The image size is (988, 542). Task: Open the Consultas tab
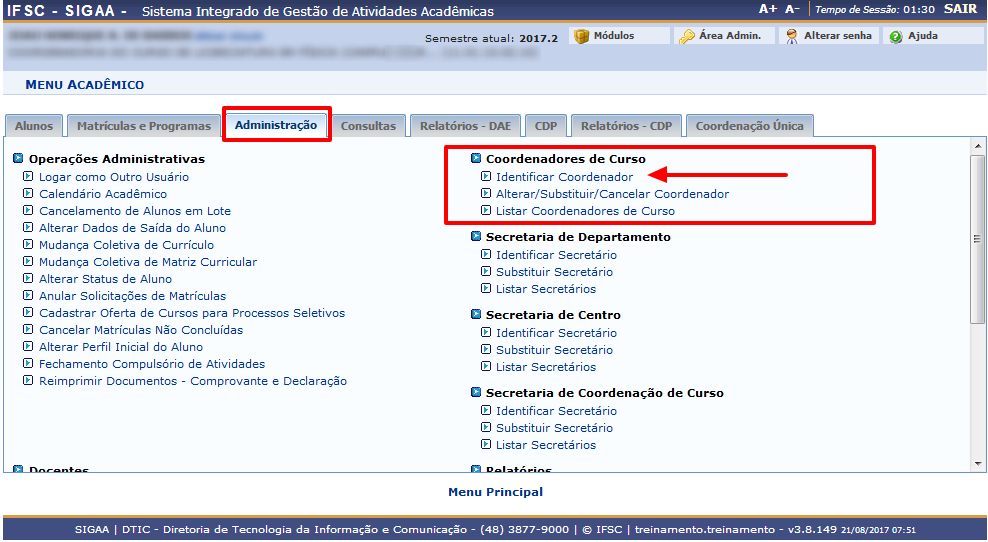tap(368, 126)
